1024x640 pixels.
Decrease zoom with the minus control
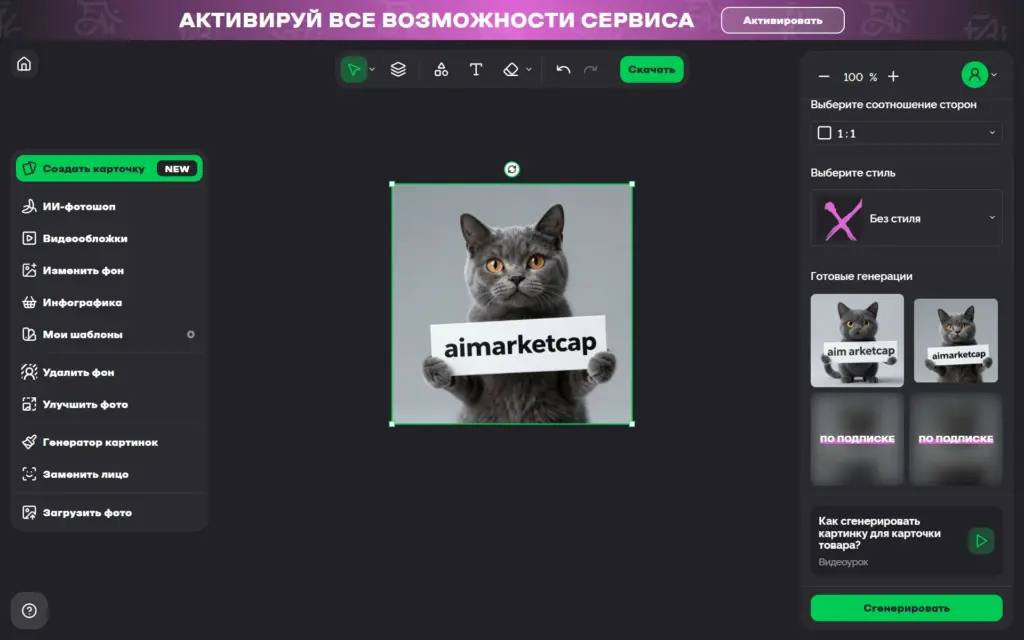[824, 75]
